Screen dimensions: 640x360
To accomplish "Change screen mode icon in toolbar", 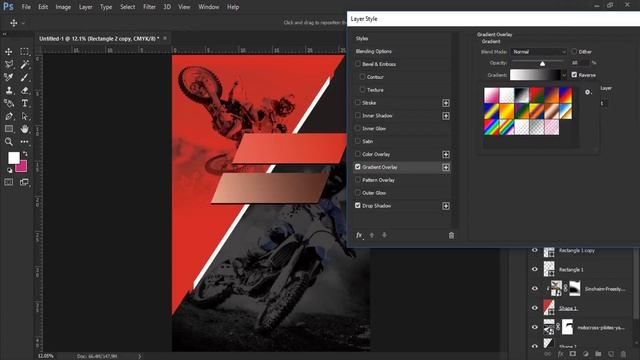I will tap(24, 182).
